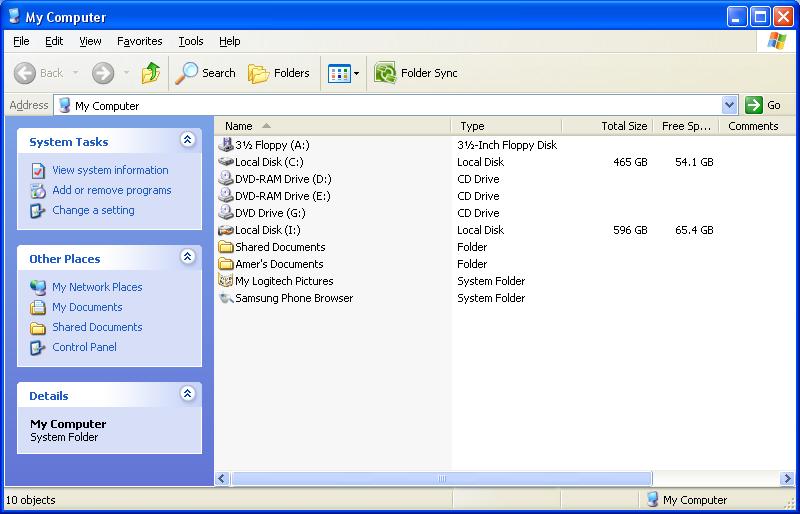Screen dimensions: 800x514
Task: Open the Tools menu
Action: [190, 41]
